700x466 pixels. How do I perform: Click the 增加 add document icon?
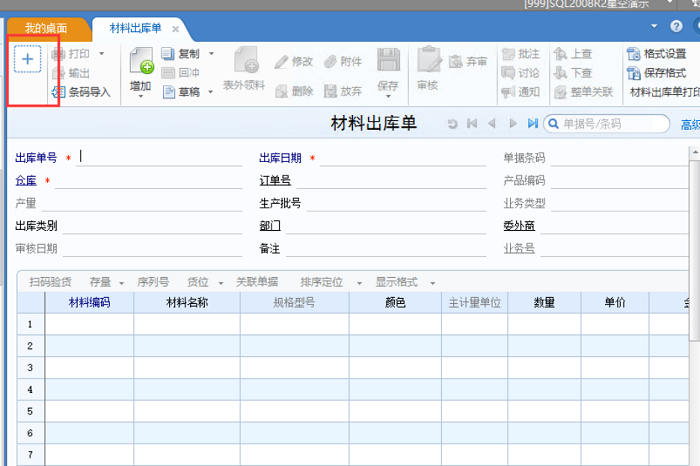[141, 61]
